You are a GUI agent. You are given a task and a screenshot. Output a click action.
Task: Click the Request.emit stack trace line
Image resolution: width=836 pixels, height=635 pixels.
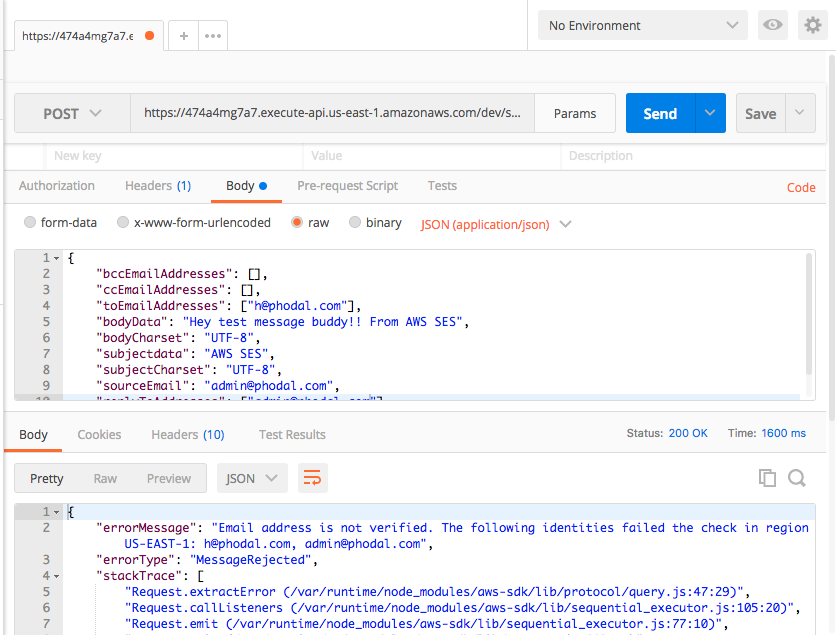point(427,624)
